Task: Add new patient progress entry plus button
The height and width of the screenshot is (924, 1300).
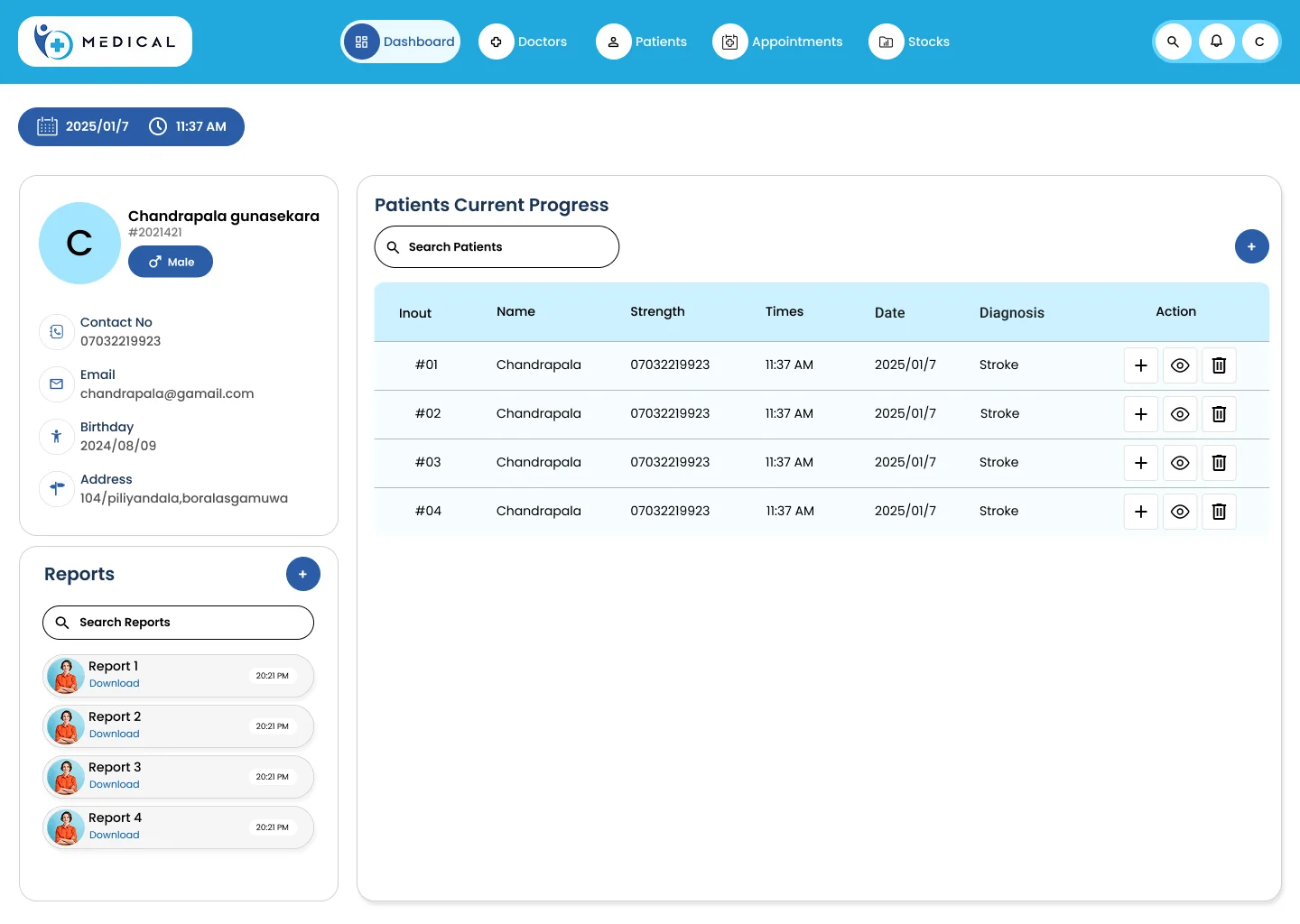Action: [1251, 246]
